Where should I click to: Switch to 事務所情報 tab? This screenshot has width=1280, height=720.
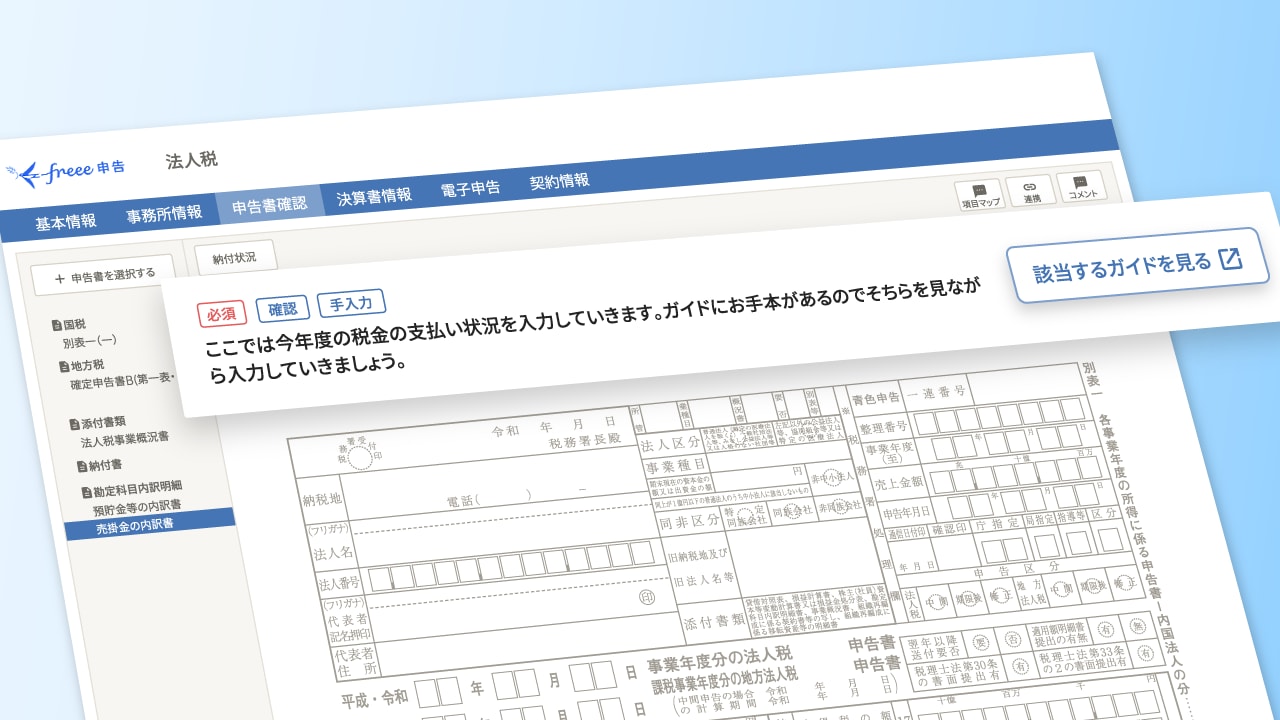(163, 213)
